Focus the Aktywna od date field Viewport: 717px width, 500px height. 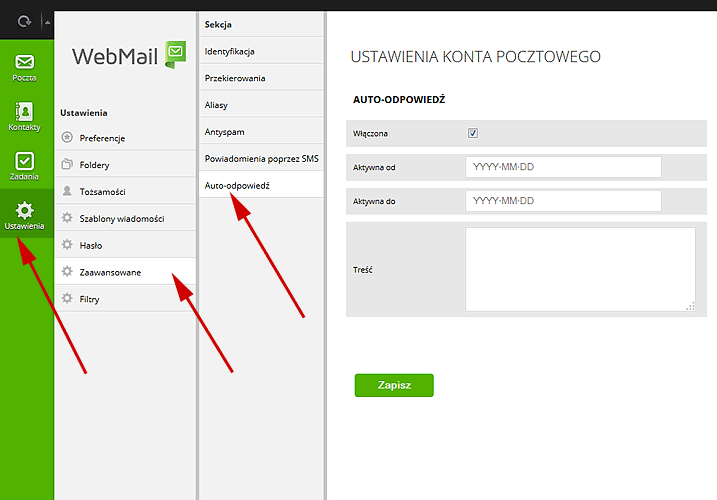(563, 167)
